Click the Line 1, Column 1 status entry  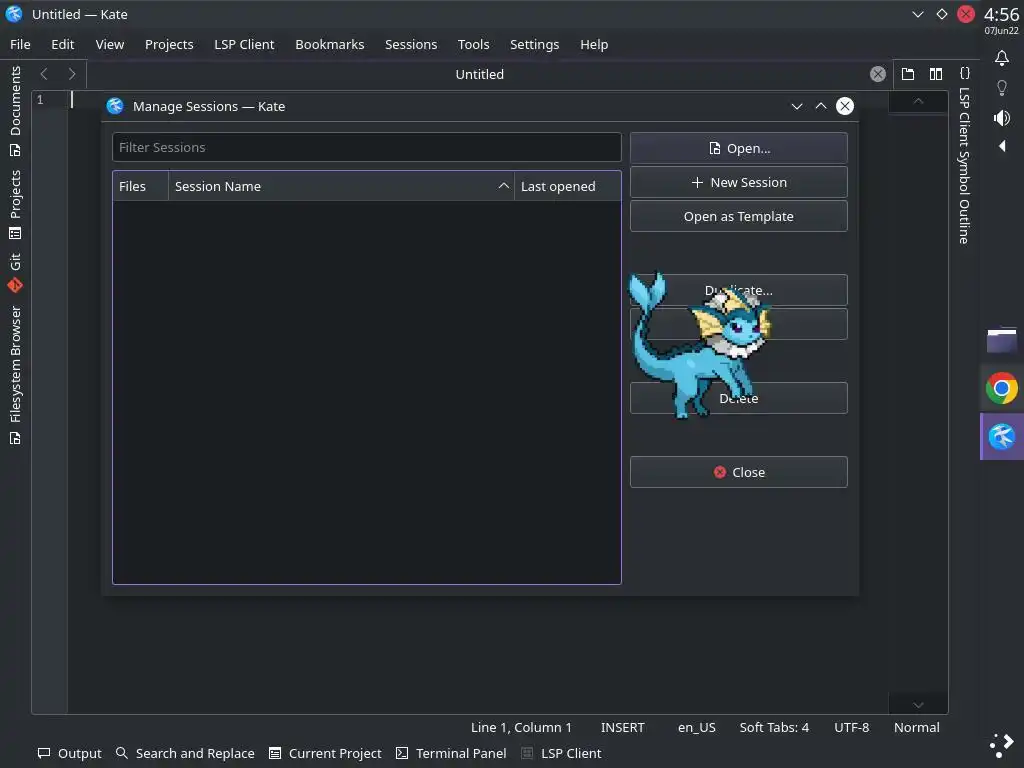[x=521, y=728]
